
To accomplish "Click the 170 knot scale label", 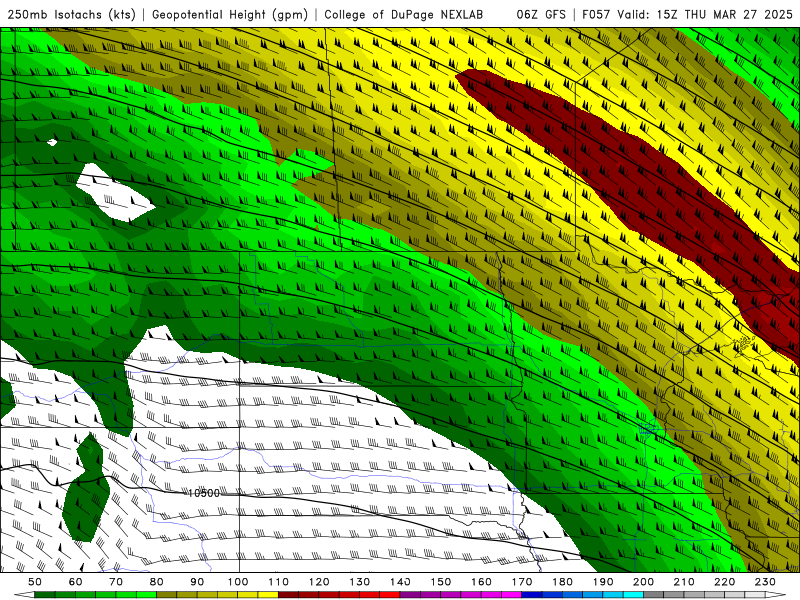I will pos(522,582).
